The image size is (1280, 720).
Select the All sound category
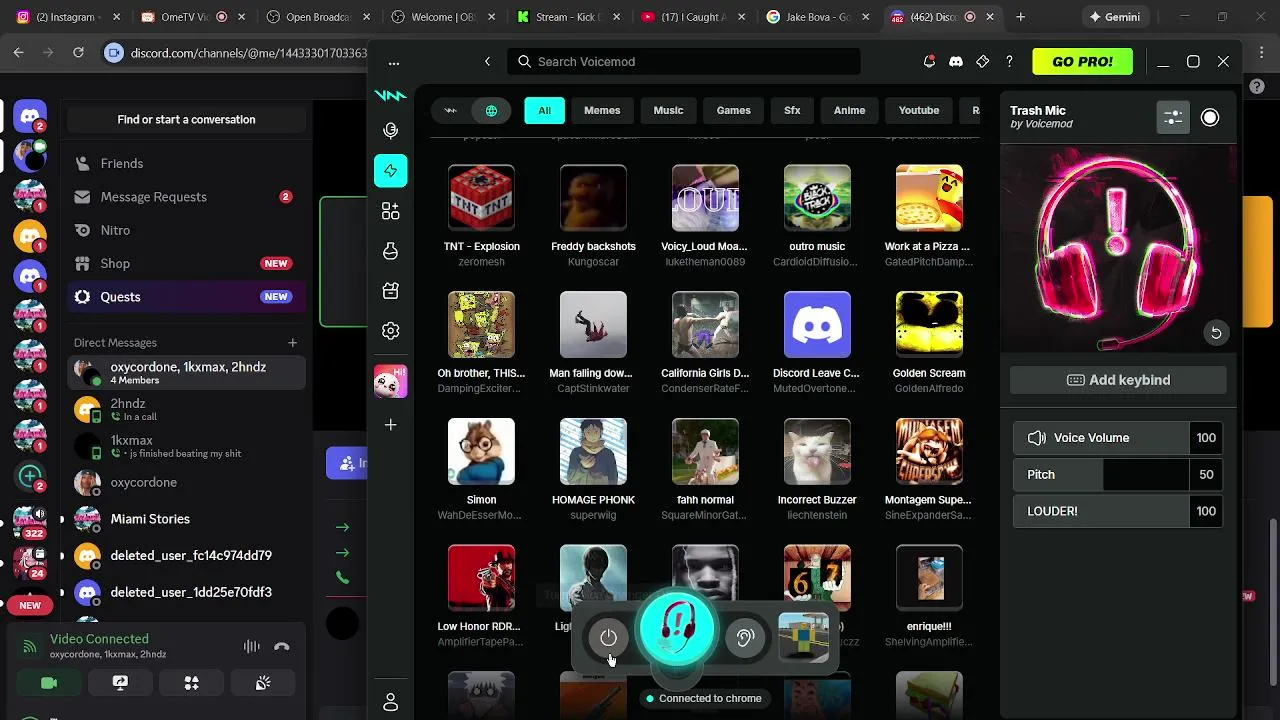544,111
